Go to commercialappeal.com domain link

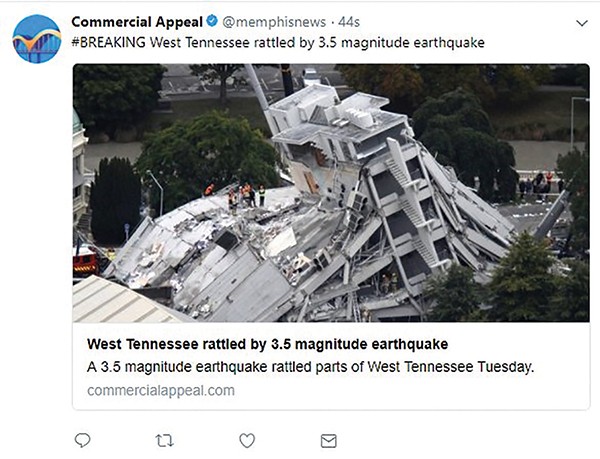click(161, 390)
